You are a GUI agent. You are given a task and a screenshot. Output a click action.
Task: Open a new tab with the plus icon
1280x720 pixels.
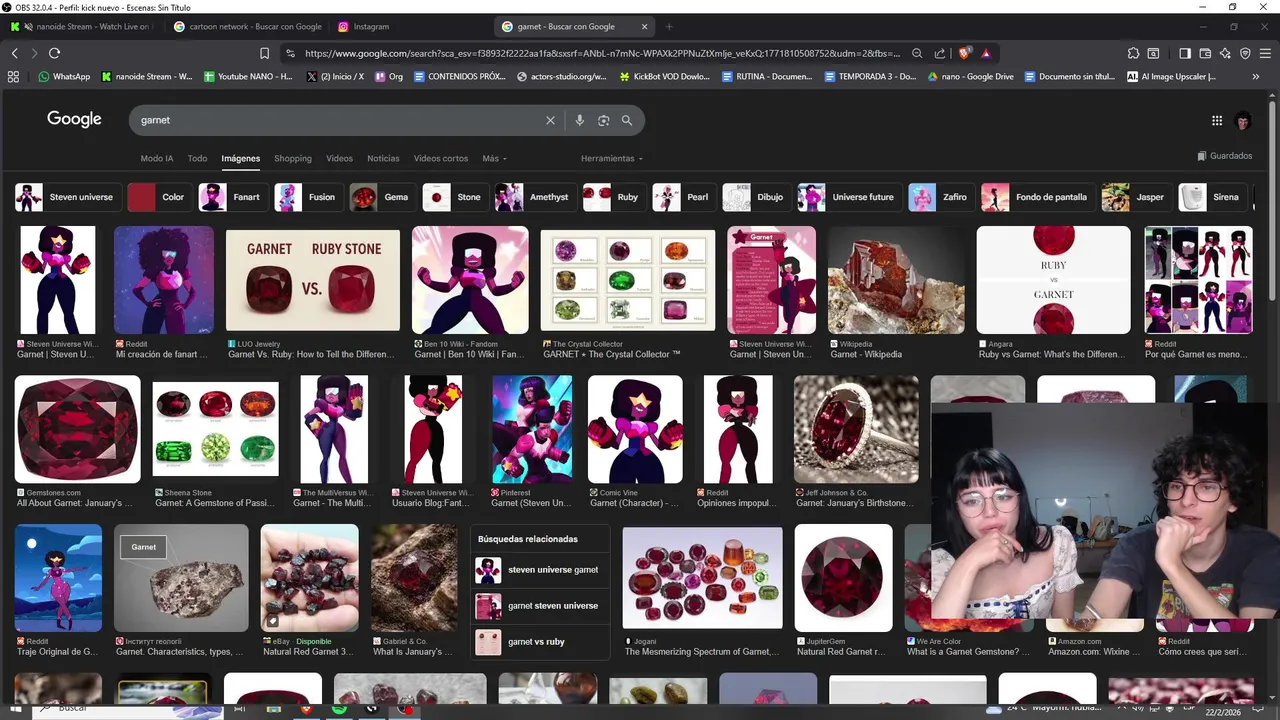[x=669, y=27]
